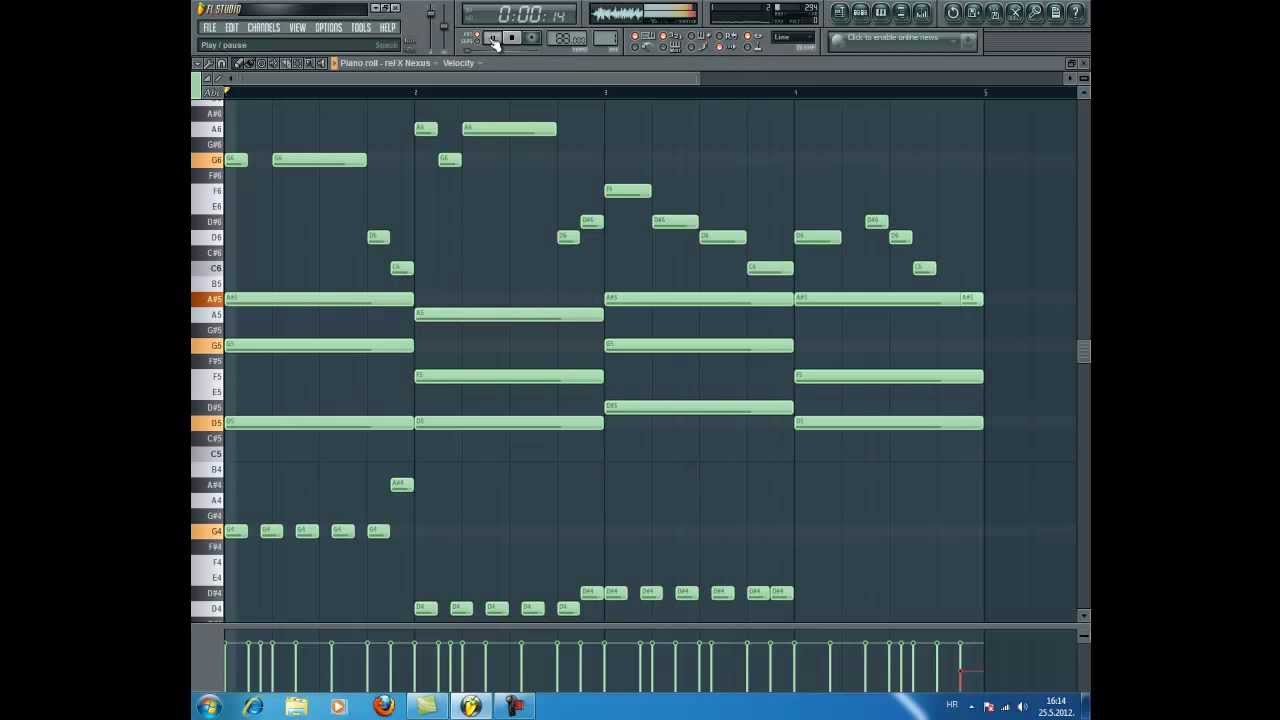
Task: Open Windows Explorer folder on taskbar
Action: (296, 707)
